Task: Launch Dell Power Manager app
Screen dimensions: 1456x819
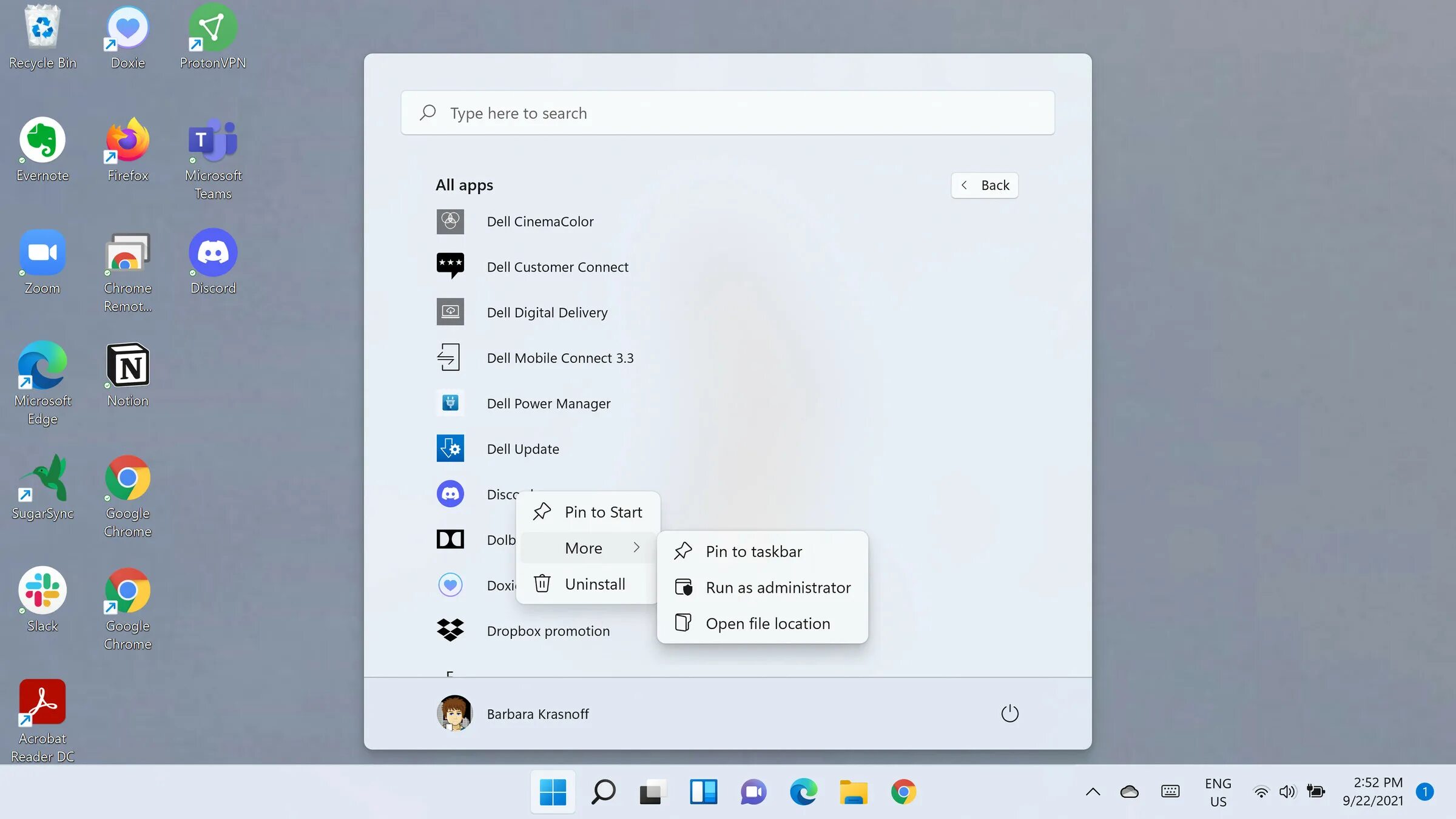Action: (548, 403)
